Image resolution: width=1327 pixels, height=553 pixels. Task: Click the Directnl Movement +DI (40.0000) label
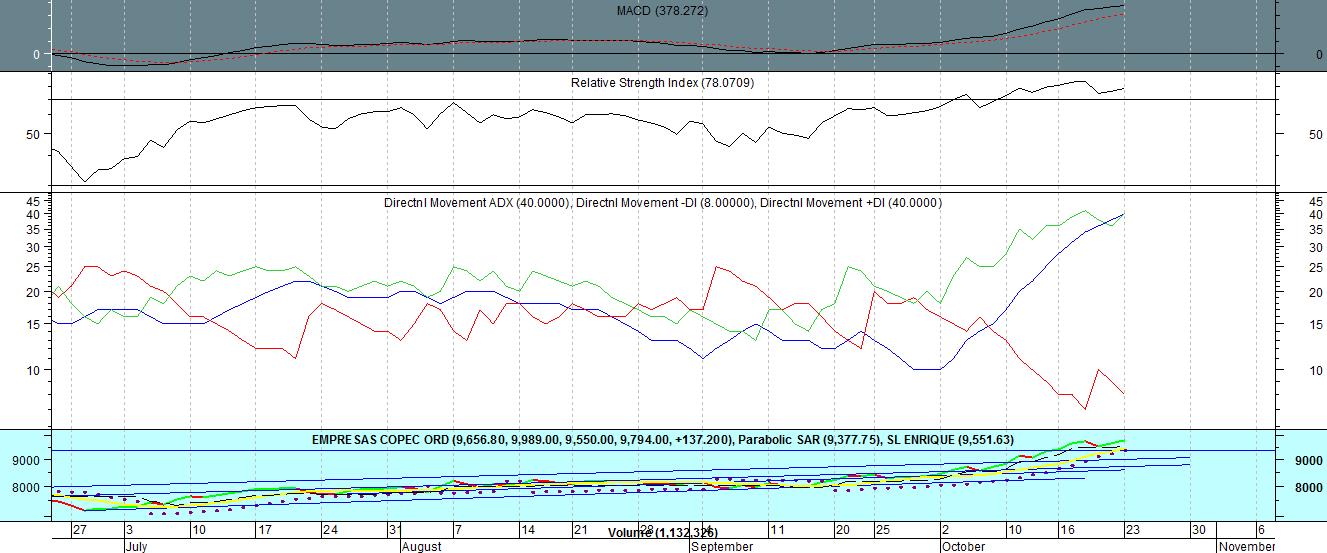click(851, 202)
